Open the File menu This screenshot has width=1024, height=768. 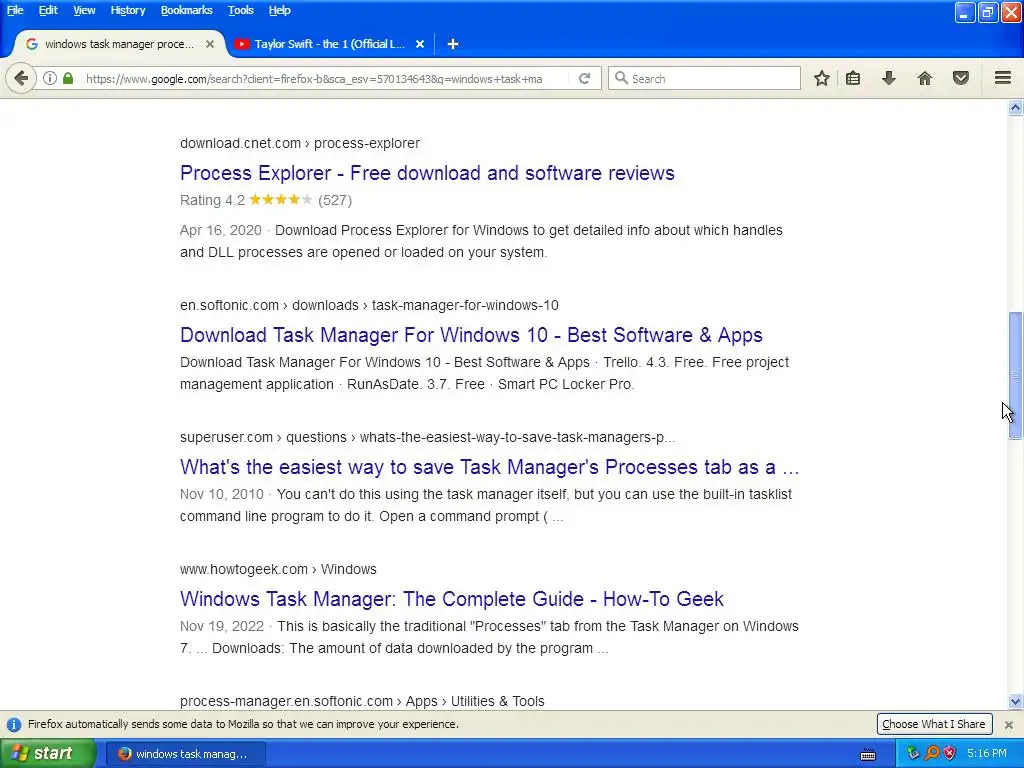tap(15, 10)
